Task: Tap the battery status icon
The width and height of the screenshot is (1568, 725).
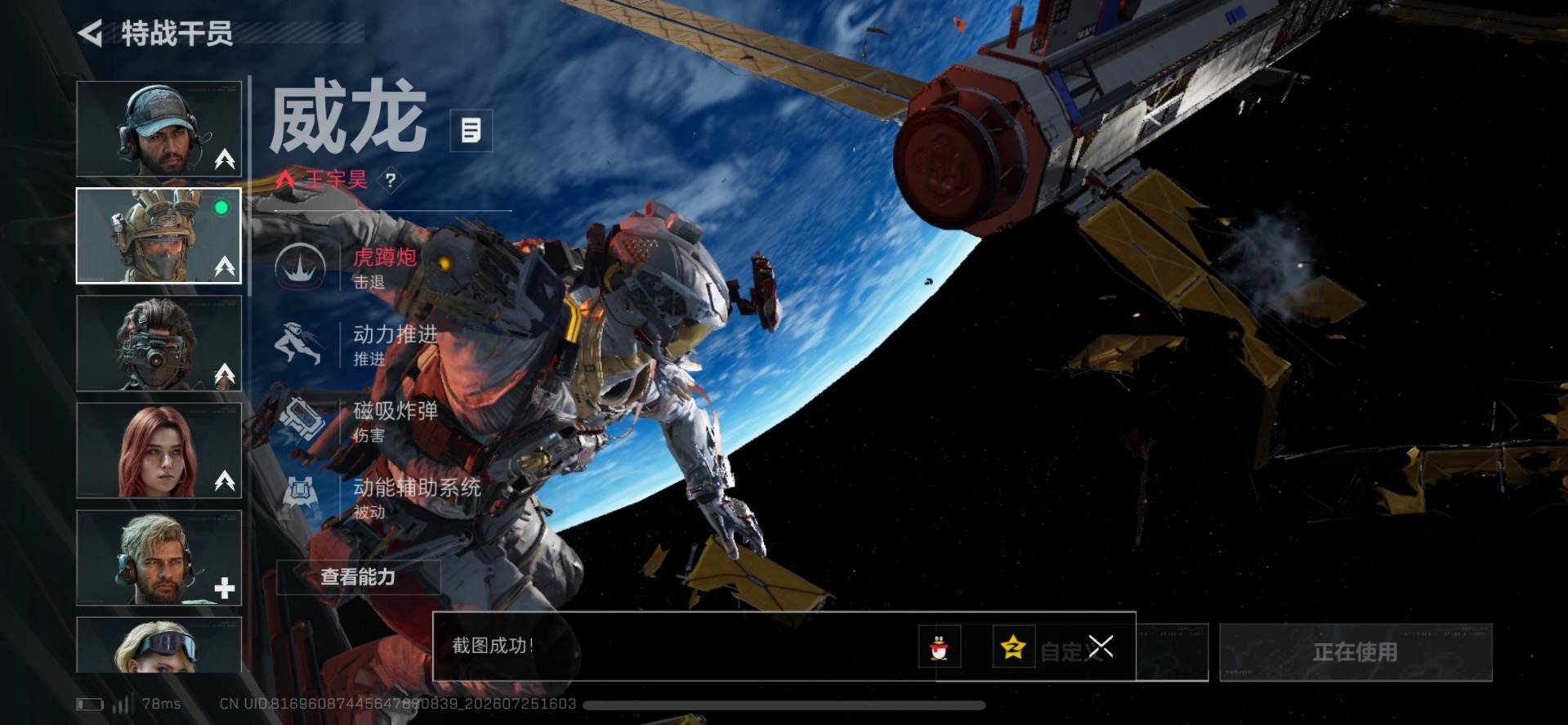Action: pyautogui.click(x=90, y=704)
